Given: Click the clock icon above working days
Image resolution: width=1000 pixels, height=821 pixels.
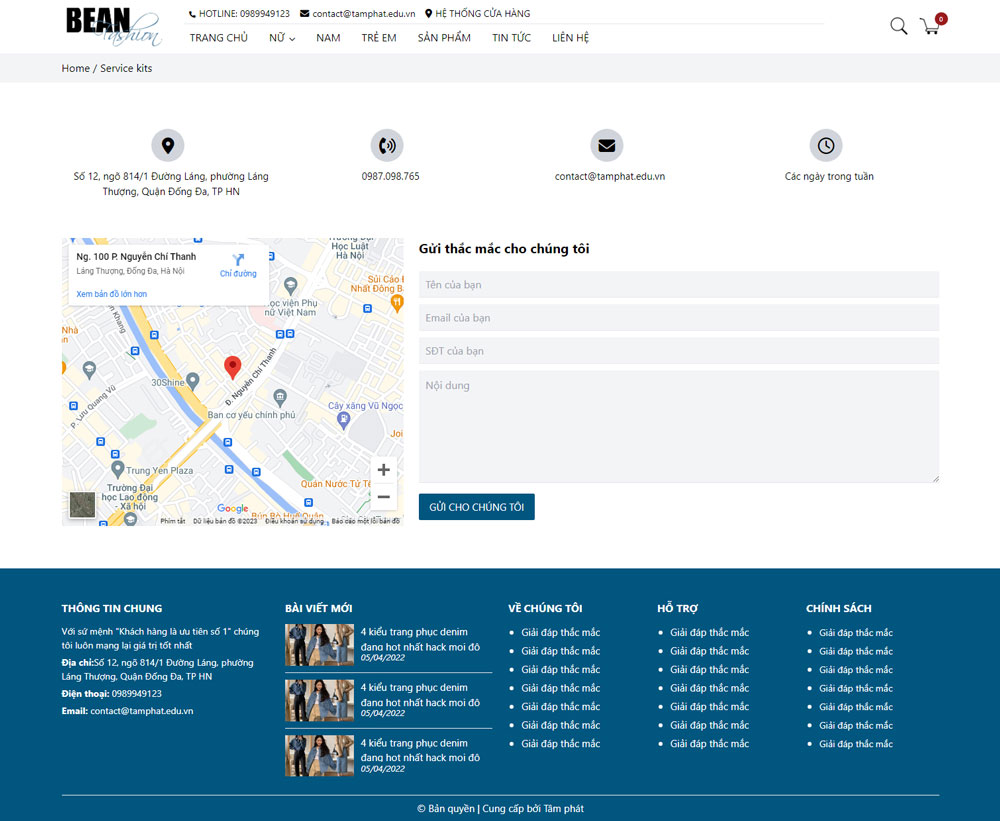Looking at the screenshot, I should (x=826, y=145).
